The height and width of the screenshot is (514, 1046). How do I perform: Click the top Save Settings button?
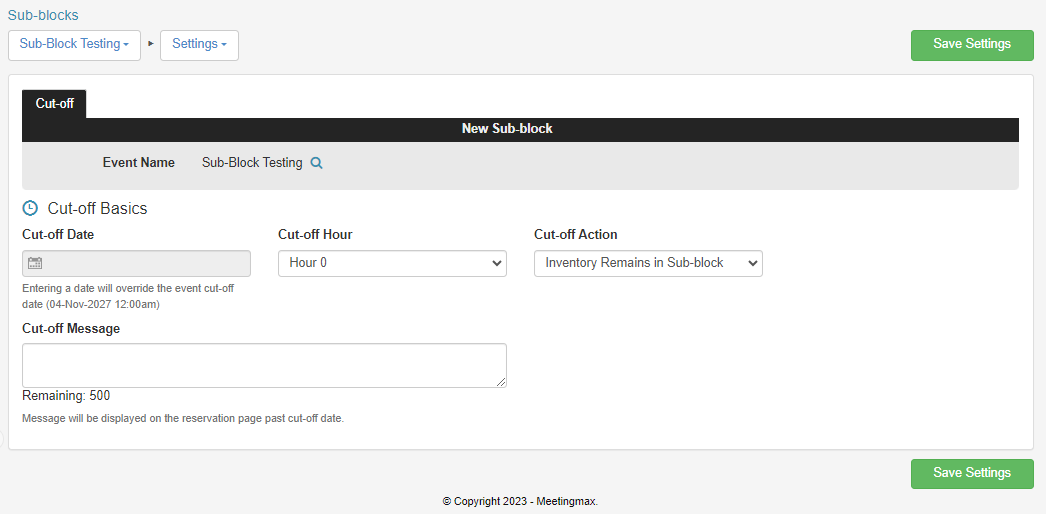[x=972, y=45]
